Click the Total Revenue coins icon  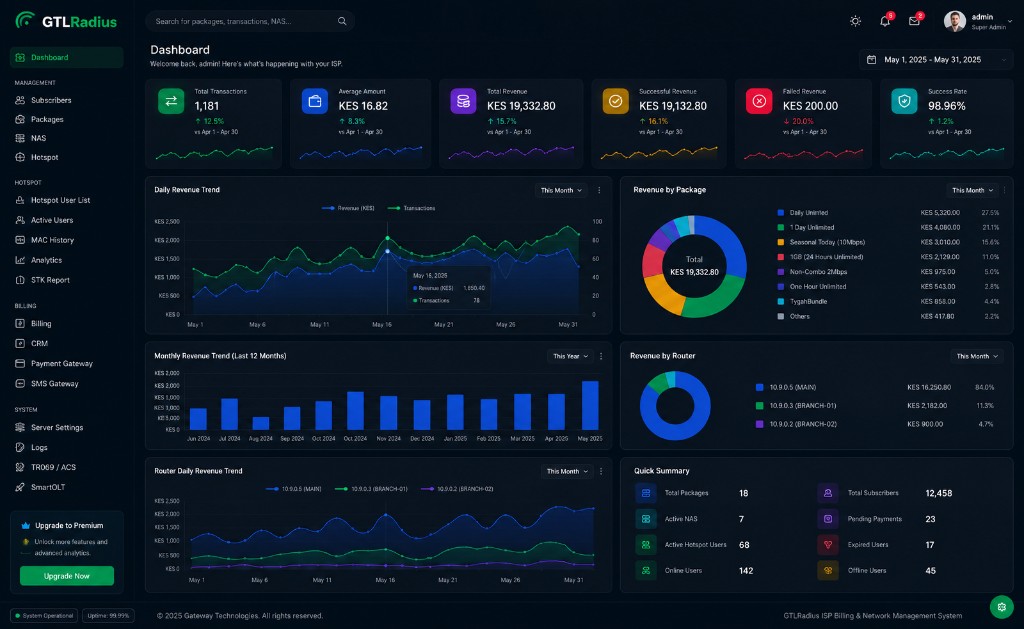[464, 101]
